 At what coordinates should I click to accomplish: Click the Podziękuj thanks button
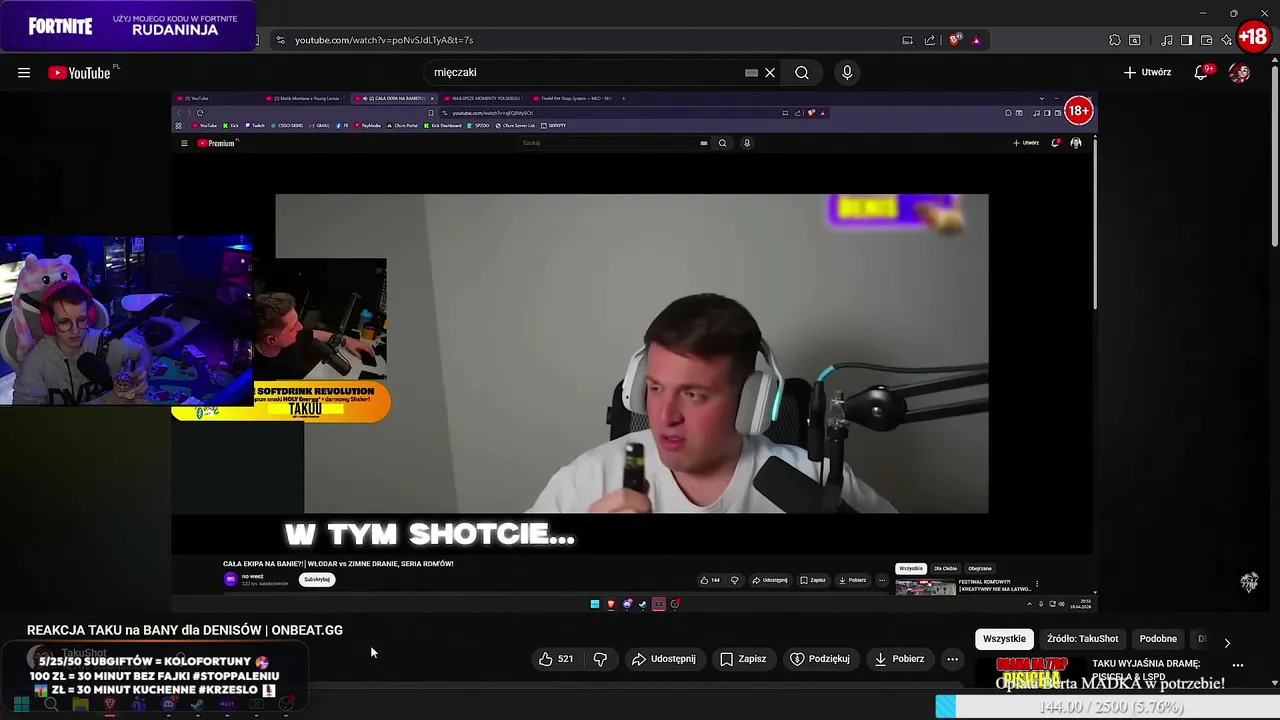[x=820, y=659]
